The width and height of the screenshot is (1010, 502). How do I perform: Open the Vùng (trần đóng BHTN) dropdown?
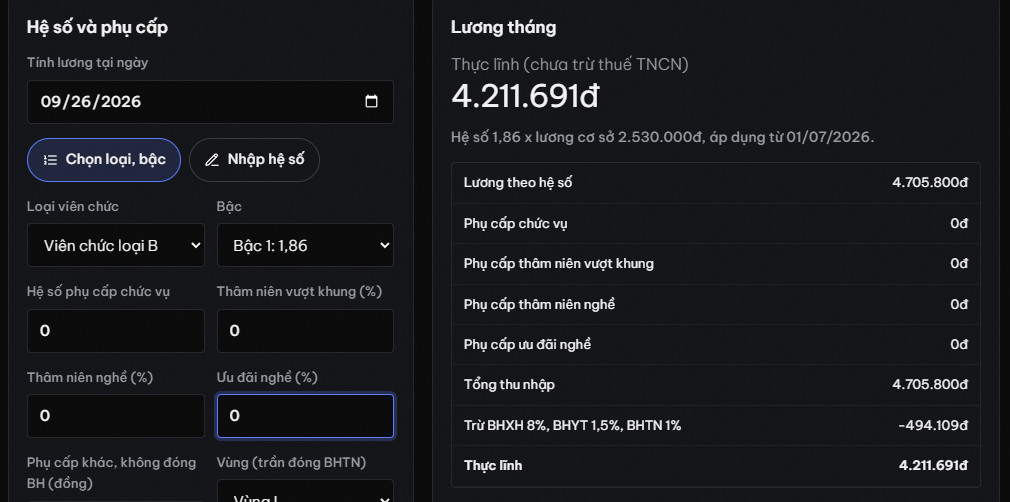305,491
